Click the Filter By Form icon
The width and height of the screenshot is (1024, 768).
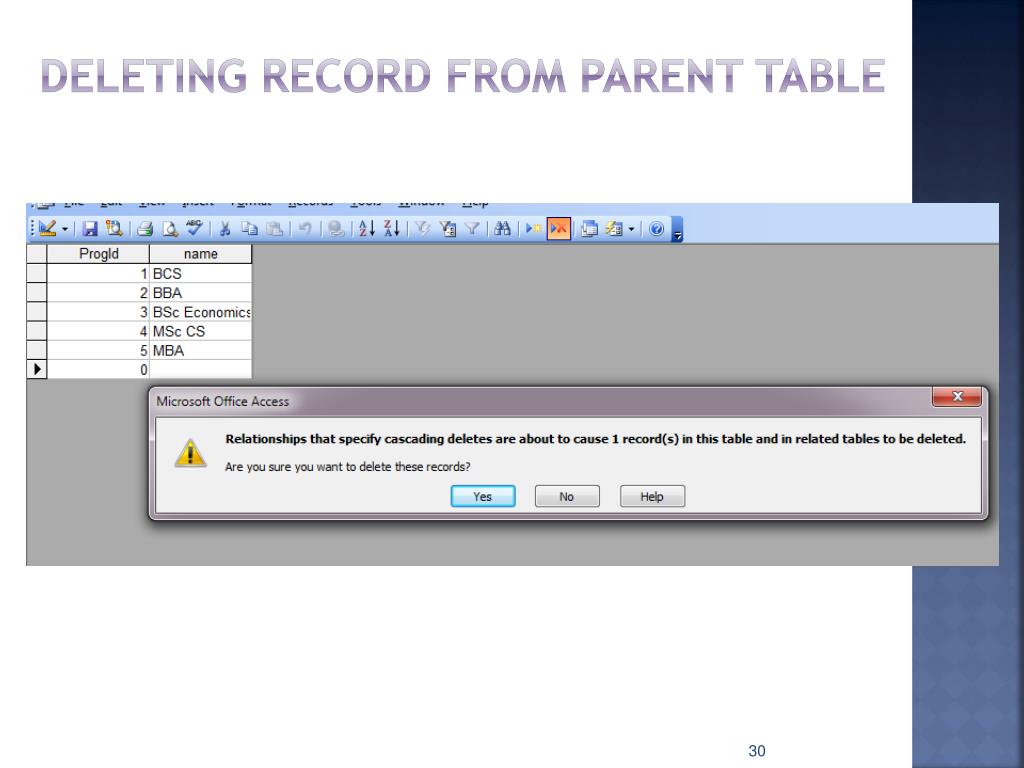click(447, 229)
